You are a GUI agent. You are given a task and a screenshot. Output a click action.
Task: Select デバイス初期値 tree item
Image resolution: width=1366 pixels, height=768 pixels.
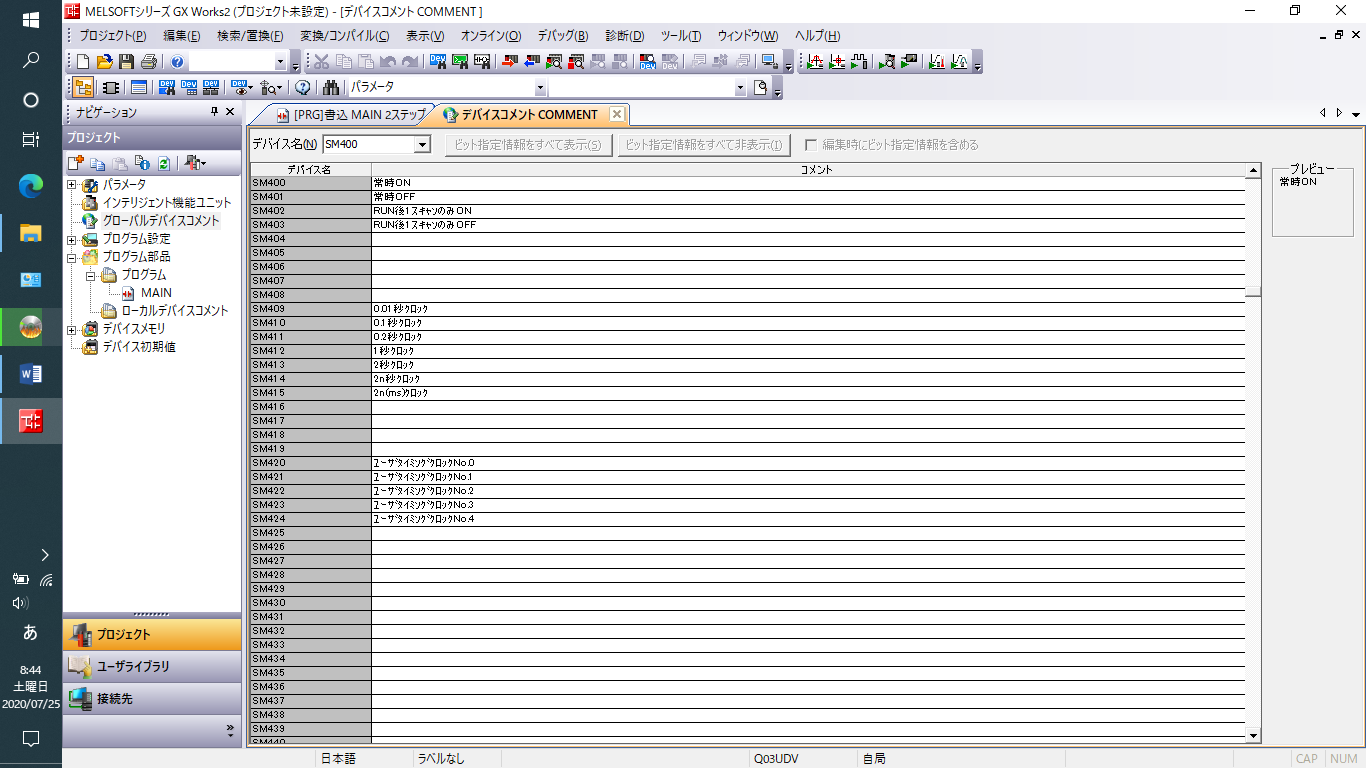[x=139, y=347]
